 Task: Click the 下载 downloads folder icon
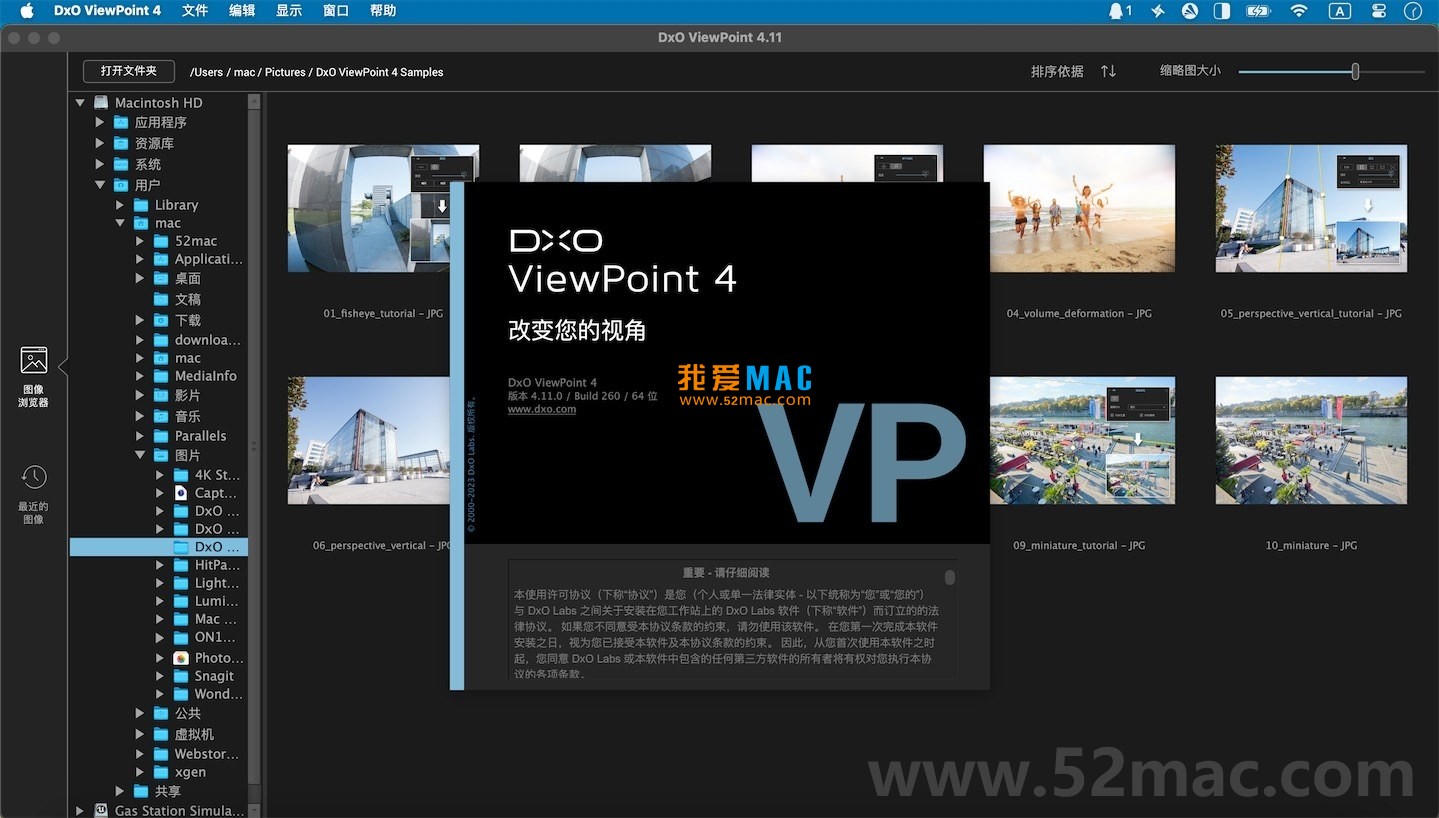coord(161,320)
